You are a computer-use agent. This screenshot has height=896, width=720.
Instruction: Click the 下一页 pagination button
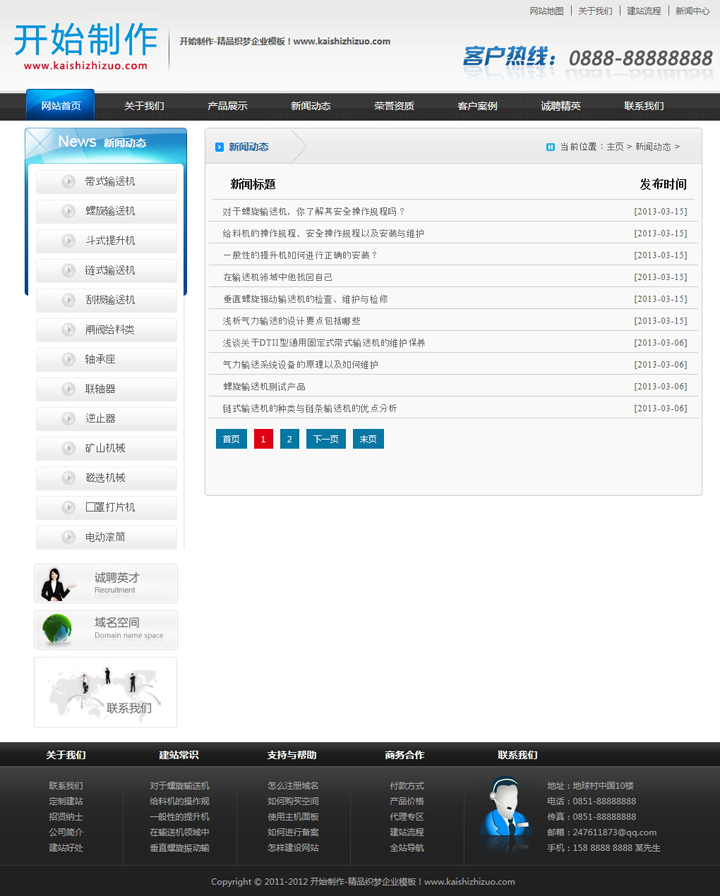pyautogui.click(x=325, y=439)
